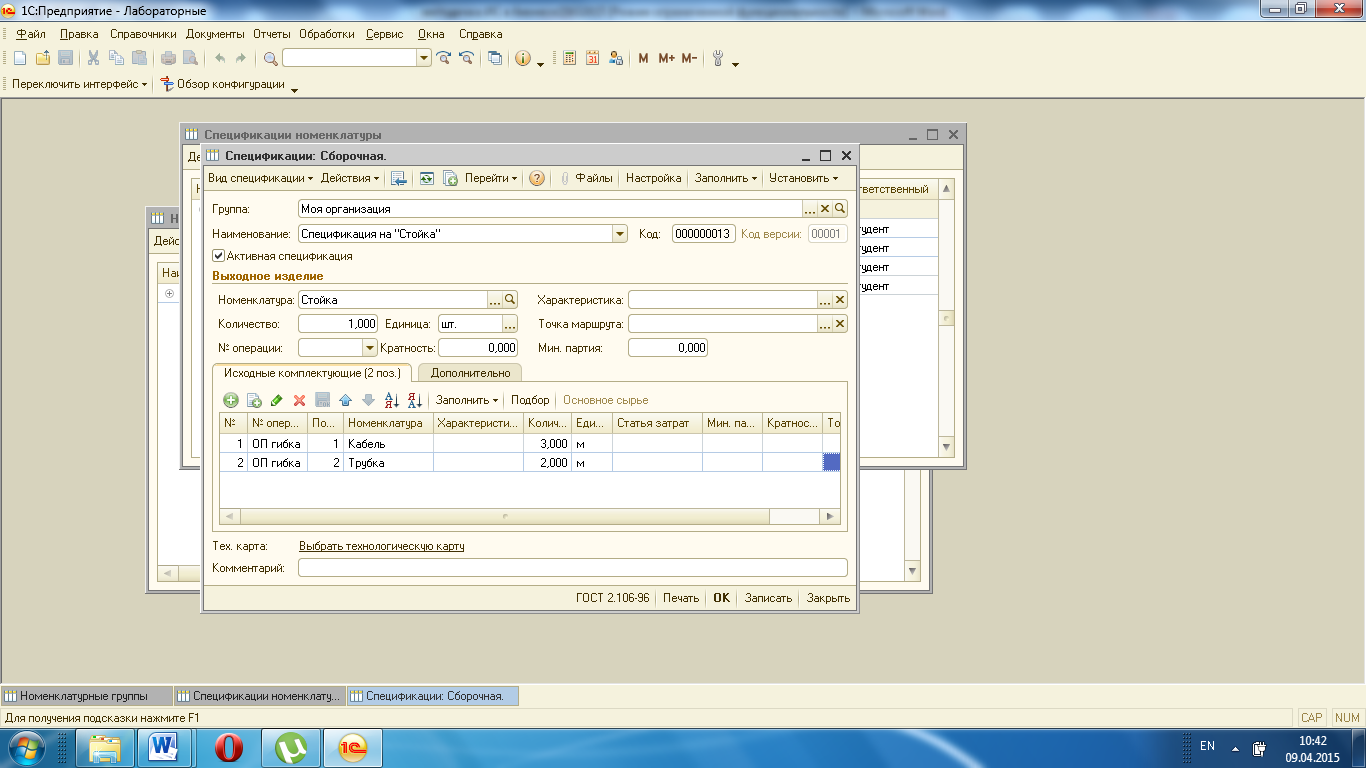Open the Заполнить dropdown in the components toolbar
The height and width of the screenshot is (768, 1366).
tap(467, 400)
